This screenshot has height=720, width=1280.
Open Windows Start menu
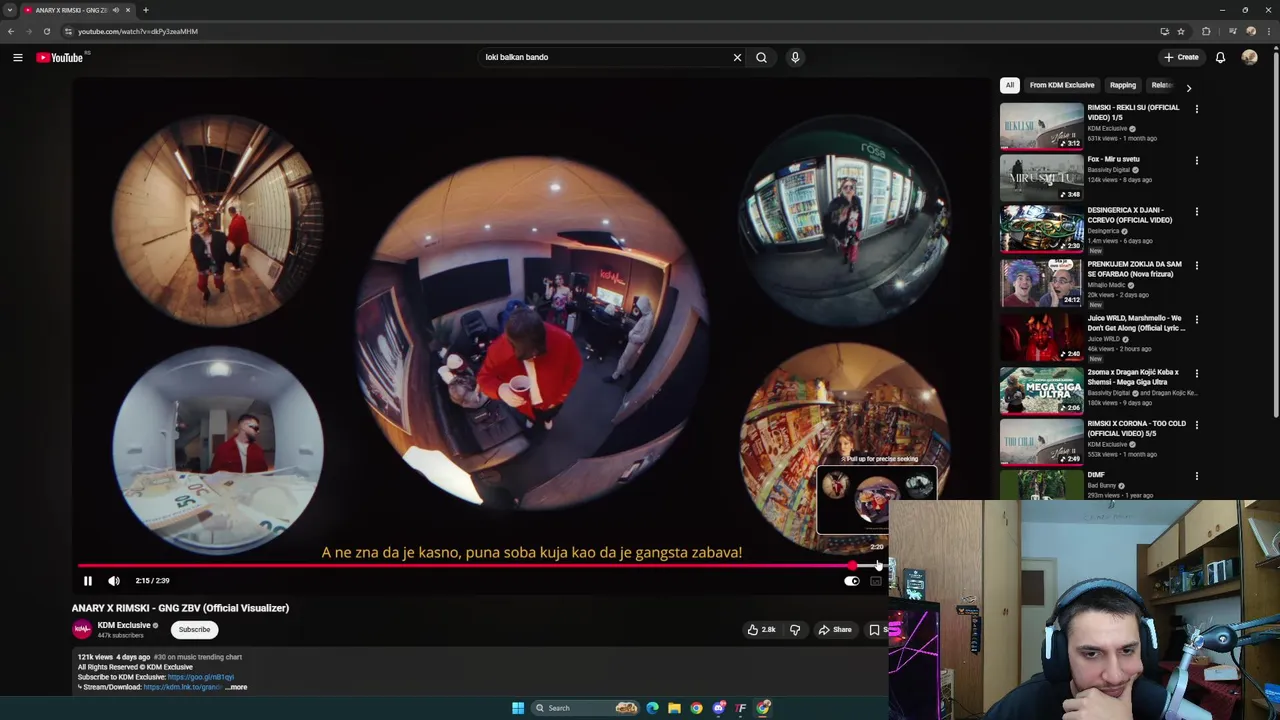pyautogui.click(x=518, y=708)
